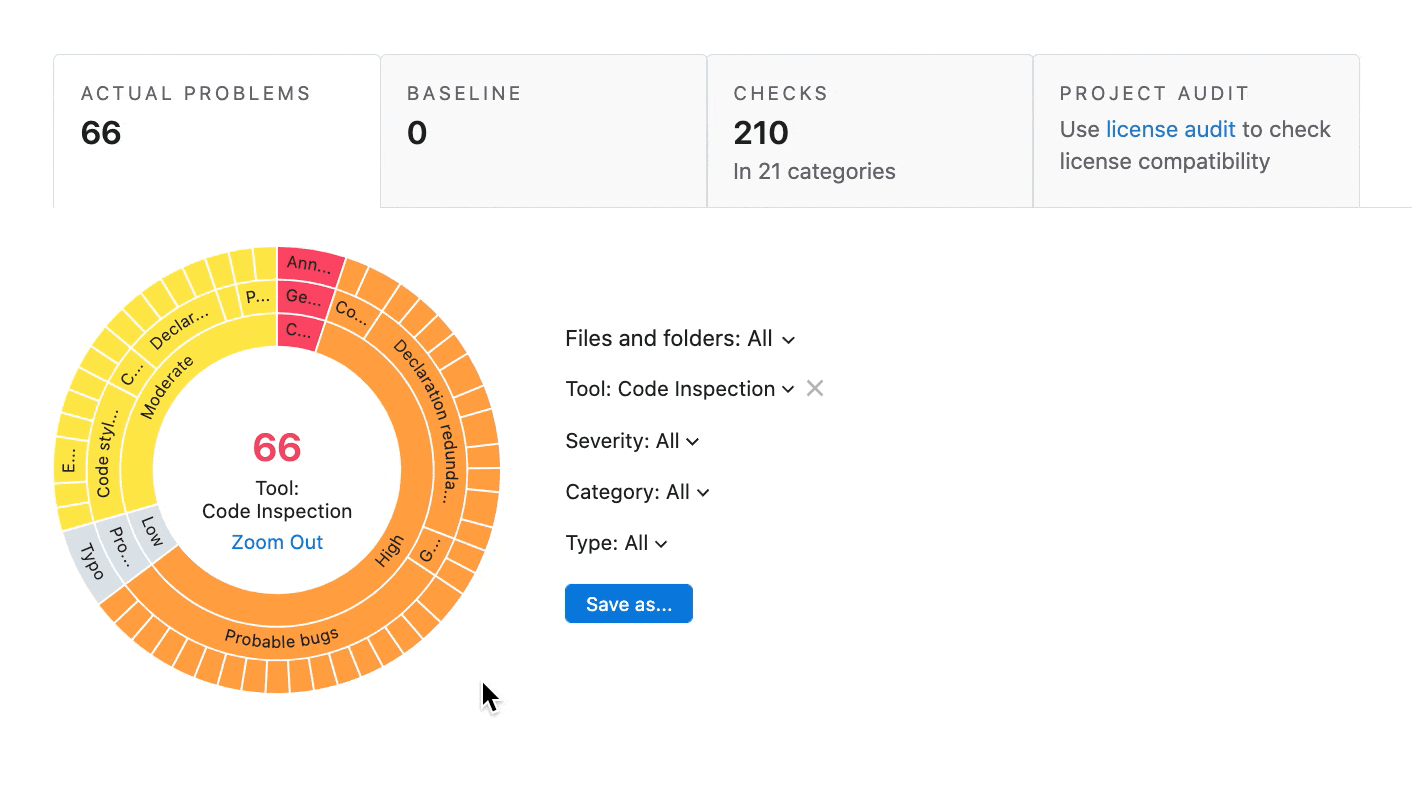Click the Code style chart segment
The width and height of the screenshot is (1412, 798).
105,461
